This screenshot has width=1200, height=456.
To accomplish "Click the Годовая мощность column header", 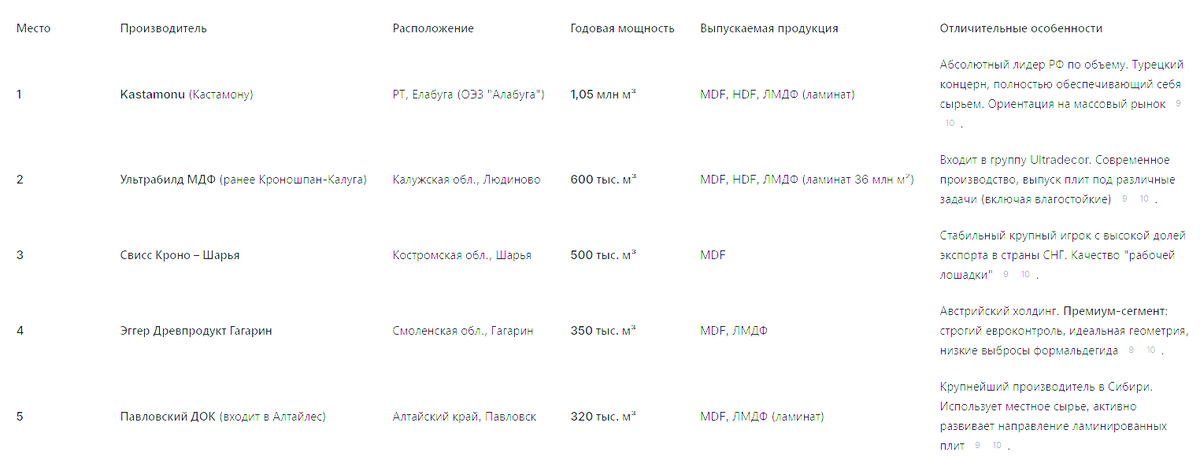I will click(x=622, y=28).
